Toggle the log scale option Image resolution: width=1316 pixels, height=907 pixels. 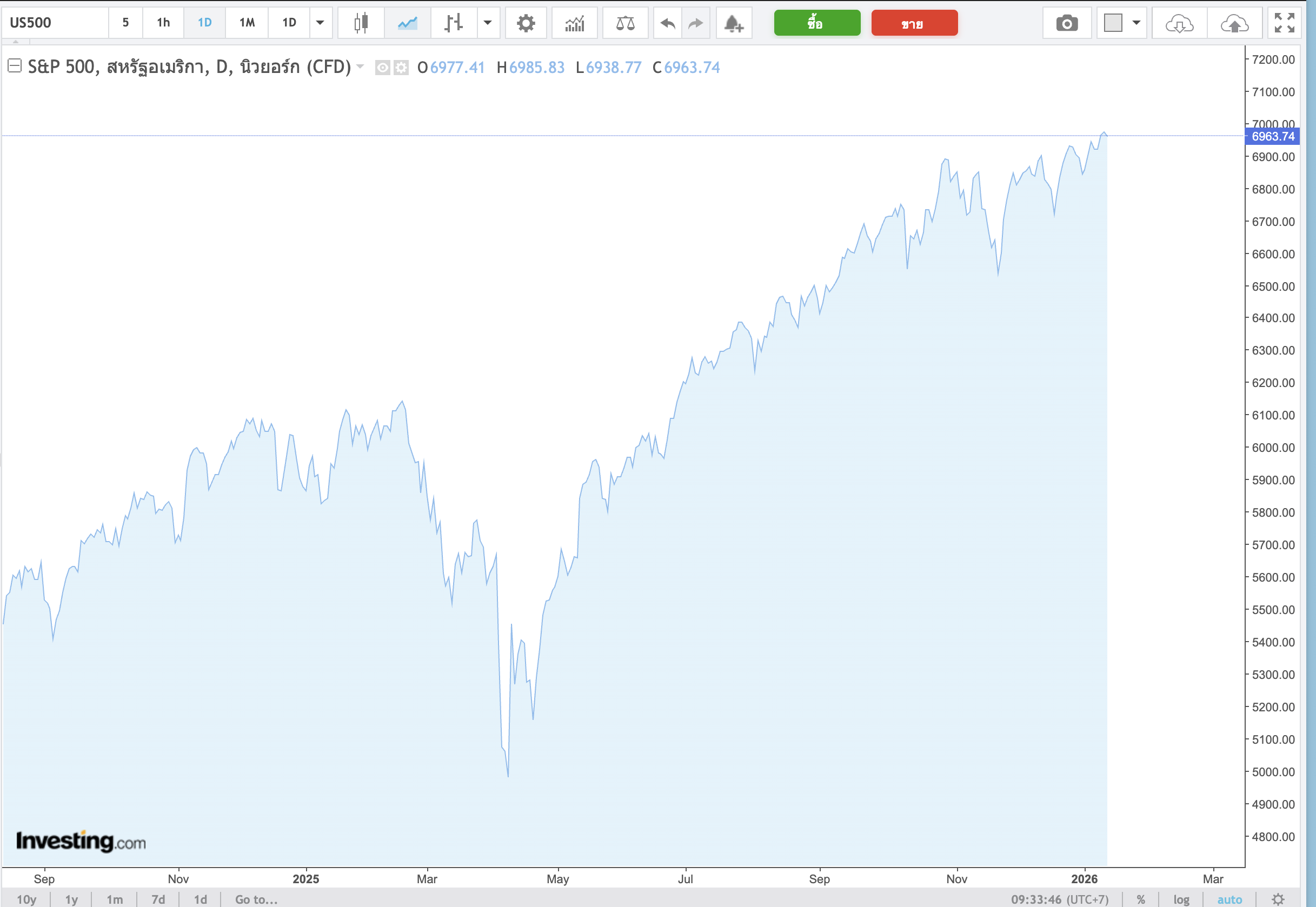(1181, 899)
